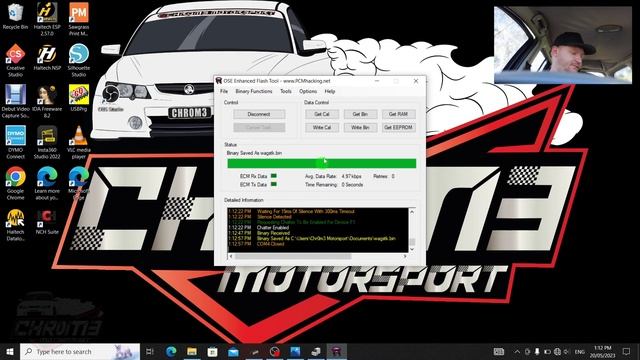Click the 'COM4 Closed' log entry
Screen dimensions: 640x360
(x=270, y=244)
